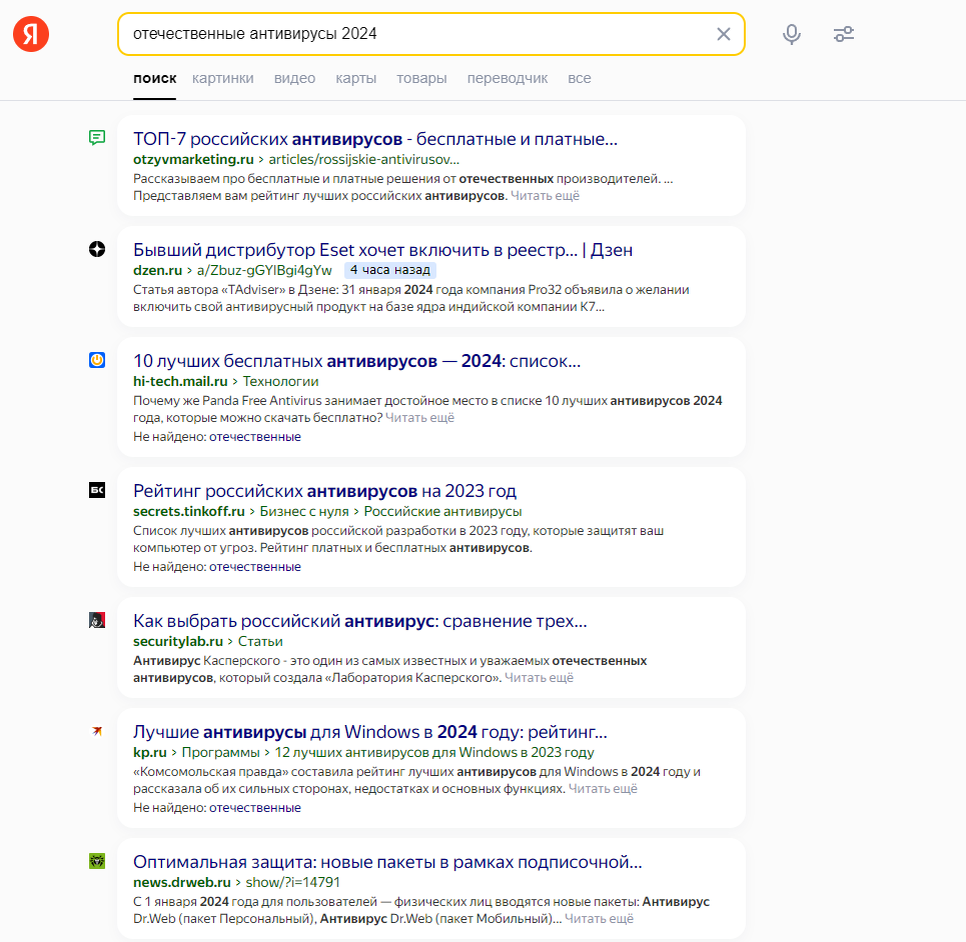Expand Читать ещё on otzyvmarketing result

click(x=545, y=196)
